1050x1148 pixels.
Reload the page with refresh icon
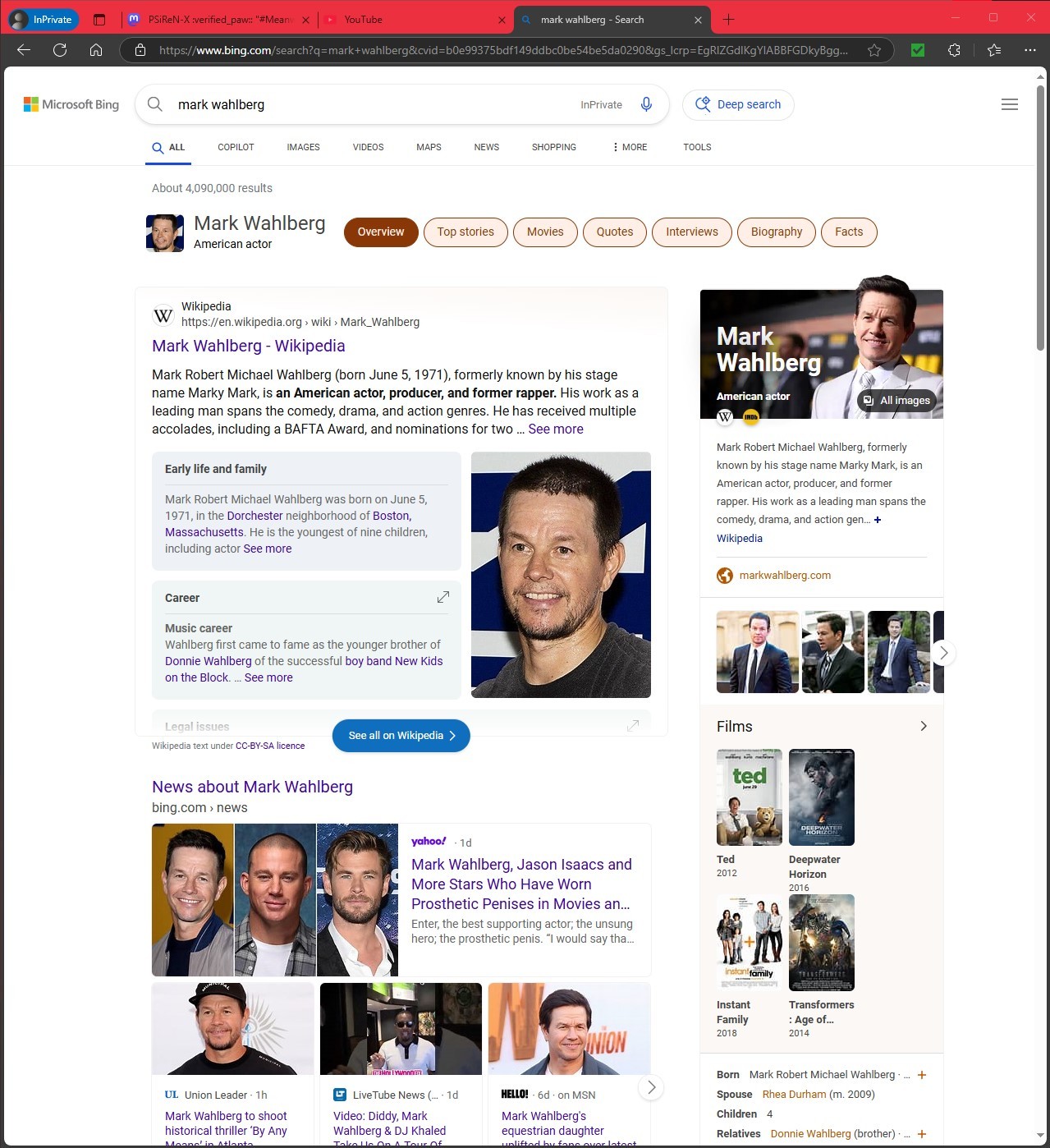coord(60,50)
